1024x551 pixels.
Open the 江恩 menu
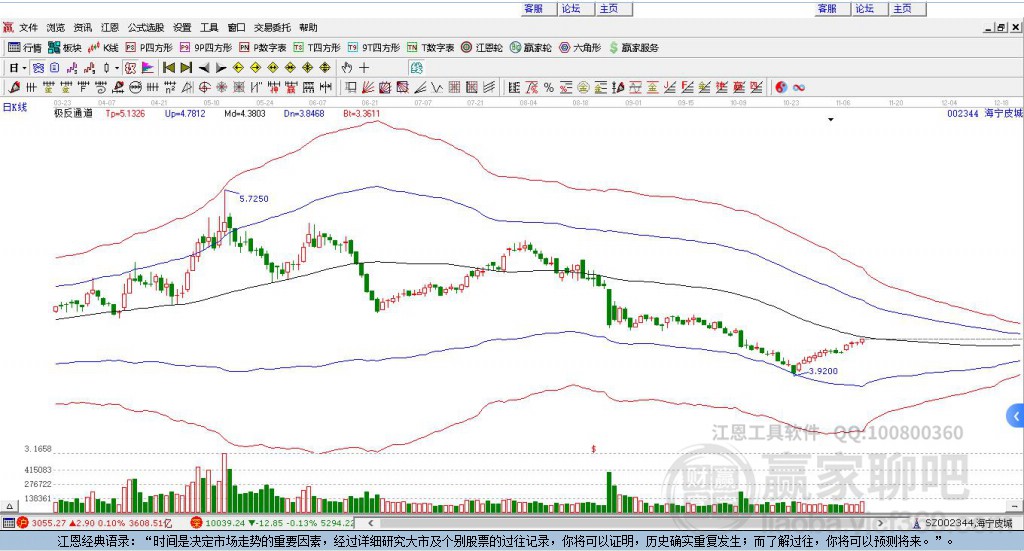[110, 27]
